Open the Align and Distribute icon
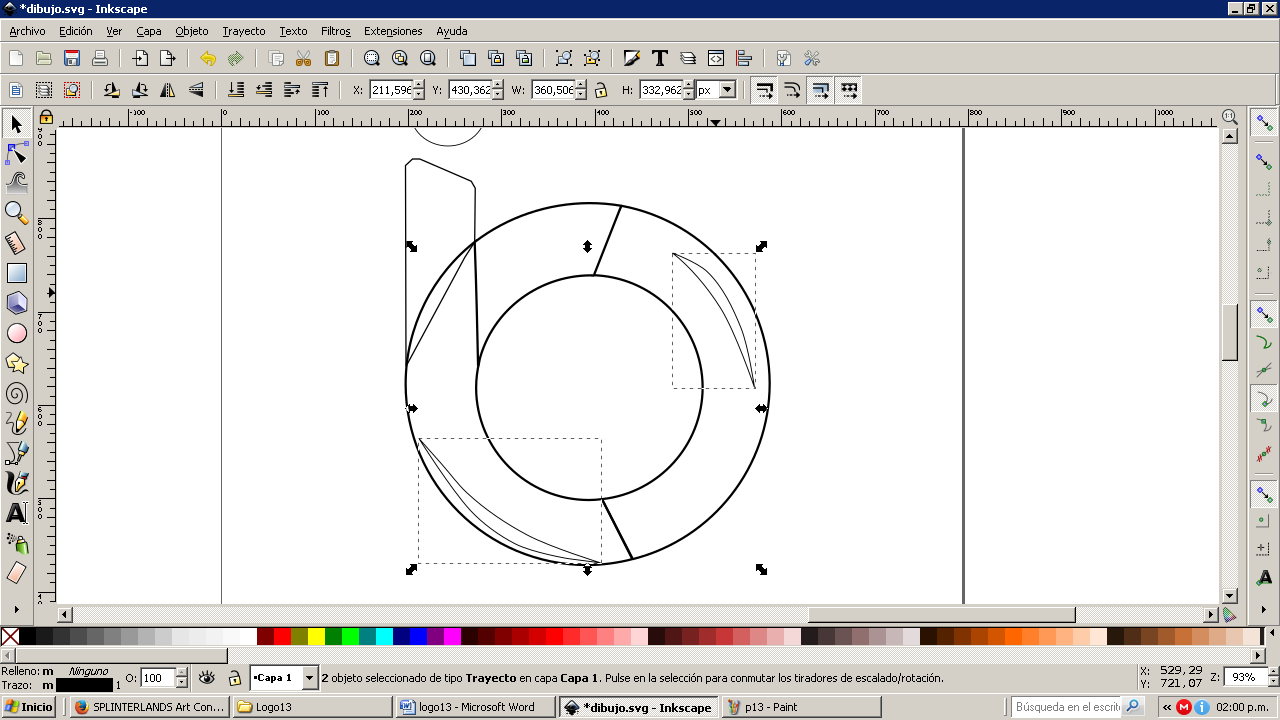1280x720 pixels. click(x=744, y=58)
